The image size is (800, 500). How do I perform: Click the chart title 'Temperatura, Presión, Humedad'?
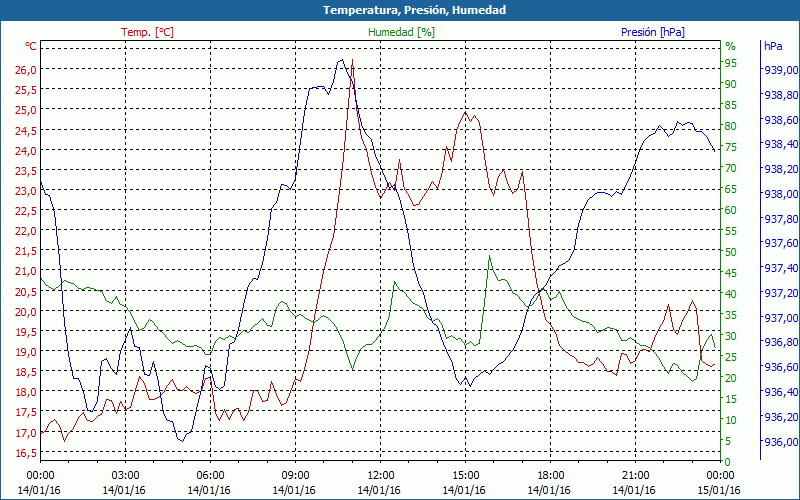pyautogui.click(x=414, y=10)
